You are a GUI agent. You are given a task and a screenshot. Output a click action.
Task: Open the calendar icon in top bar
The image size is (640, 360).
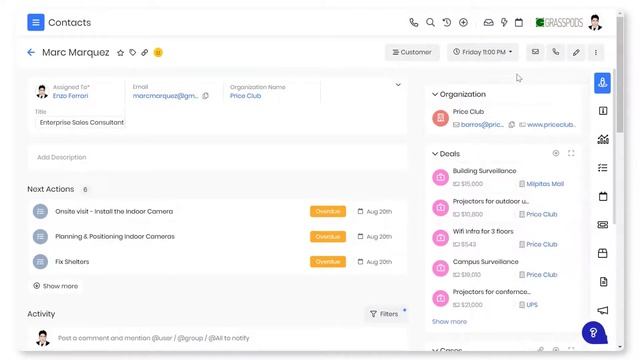click(519, 22)
